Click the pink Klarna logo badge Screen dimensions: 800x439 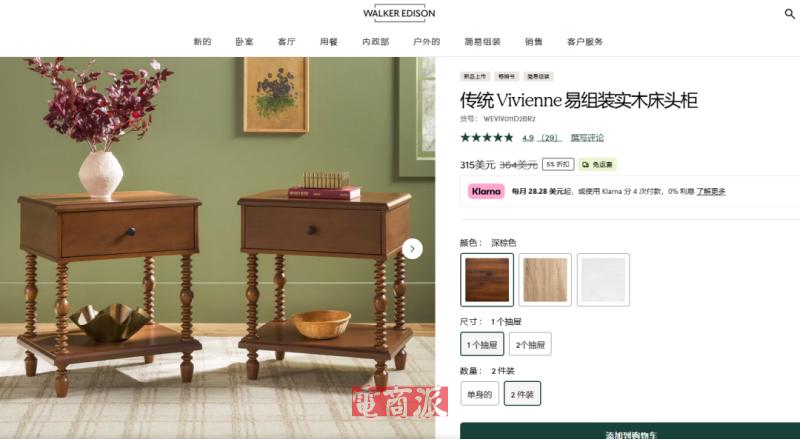click(486, 191)
